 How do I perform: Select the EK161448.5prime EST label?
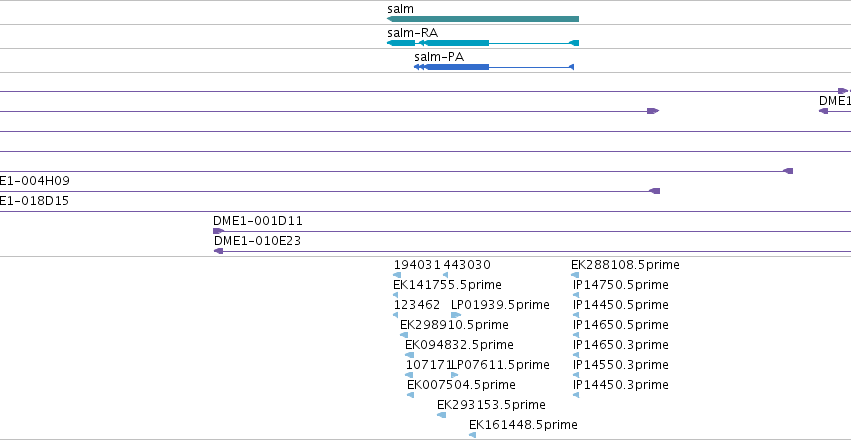(523, 424)
